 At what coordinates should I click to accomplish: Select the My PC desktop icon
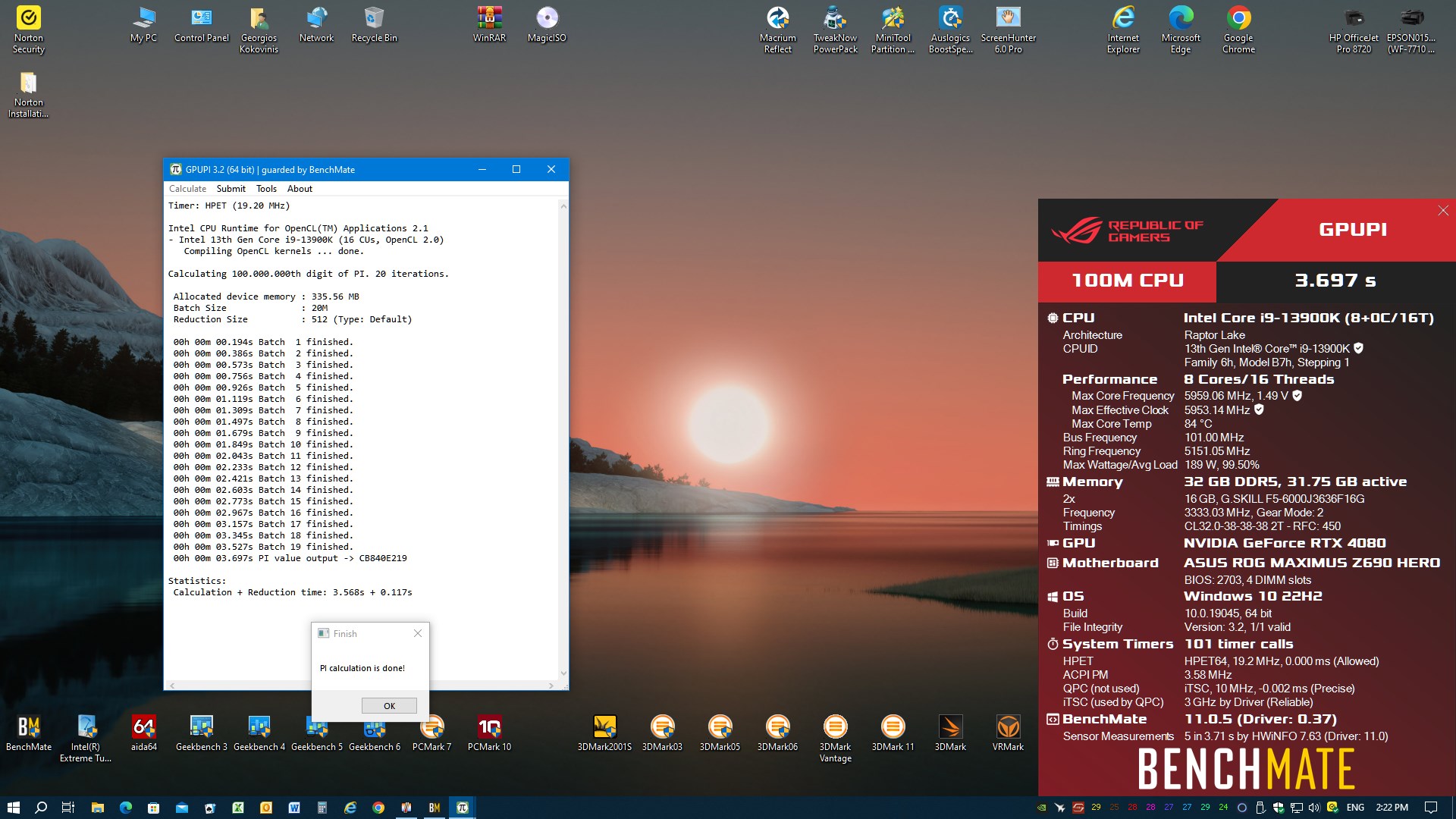tap(143, 24)
